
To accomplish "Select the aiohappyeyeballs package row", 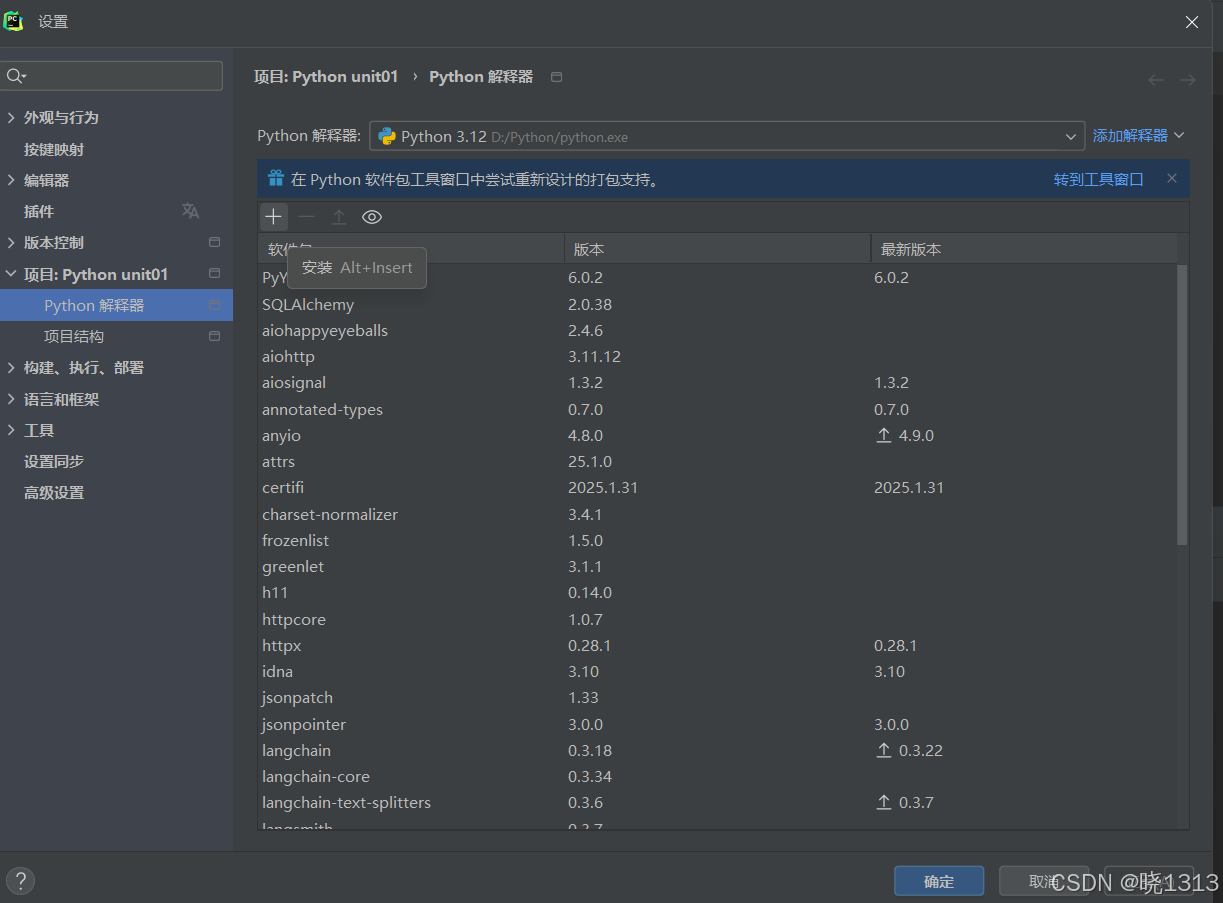I will click(717, 330).
